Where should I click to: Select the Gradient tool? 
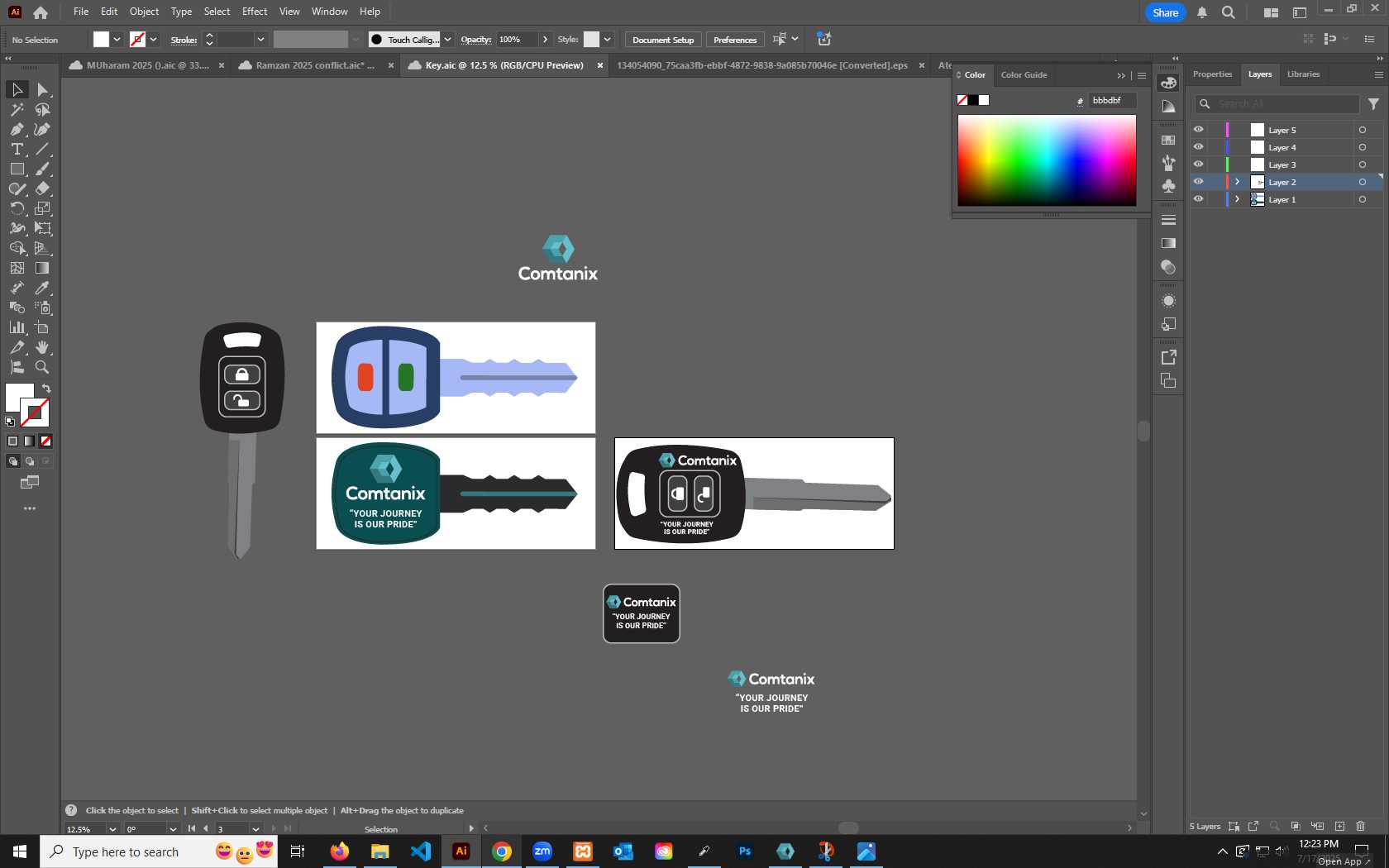pos(42,268)
